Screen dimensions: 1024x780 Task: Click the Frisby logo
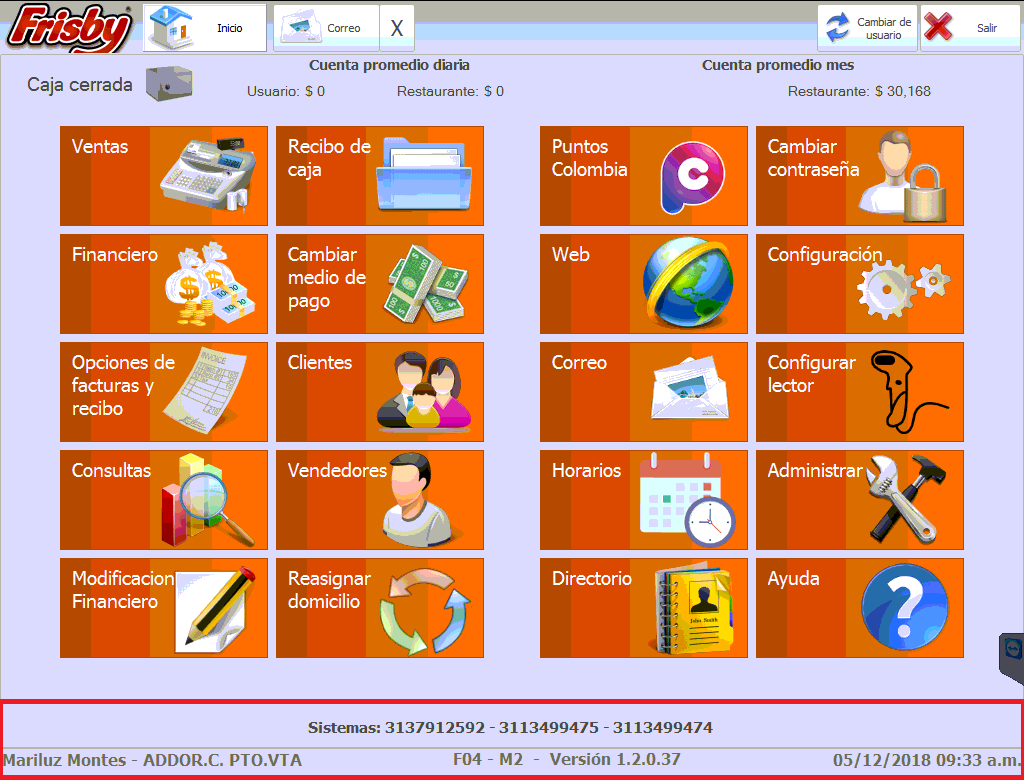(69, 28)
